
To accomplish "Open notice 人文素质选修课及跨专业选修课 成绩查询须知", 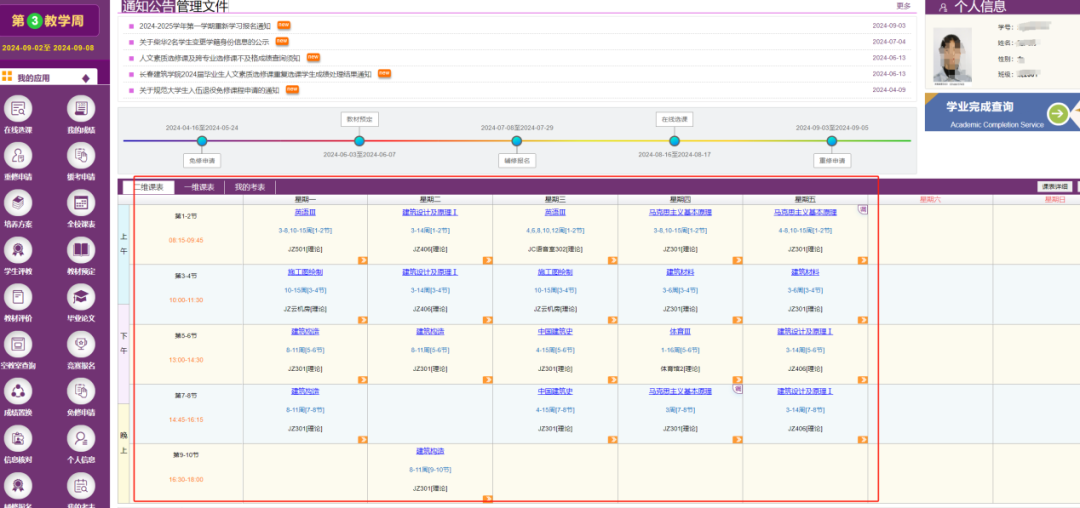I will (220, 58).
